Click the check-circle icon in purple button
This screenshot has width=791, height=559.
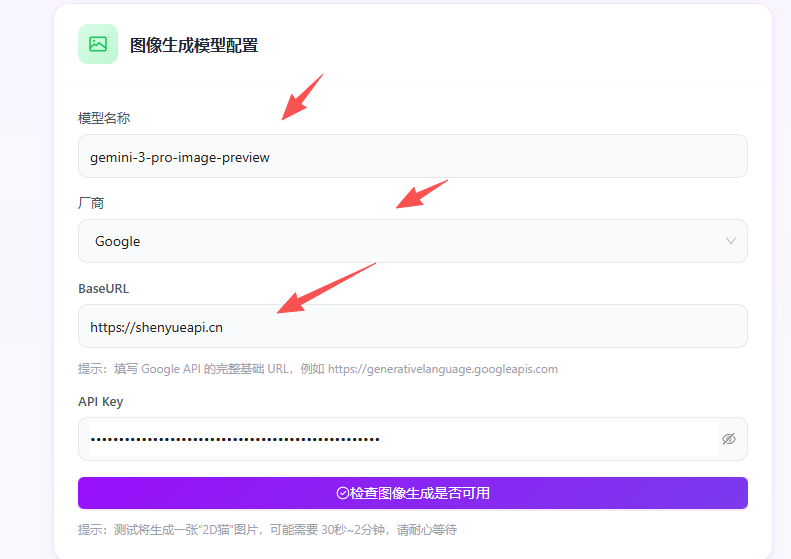(342, 493)
